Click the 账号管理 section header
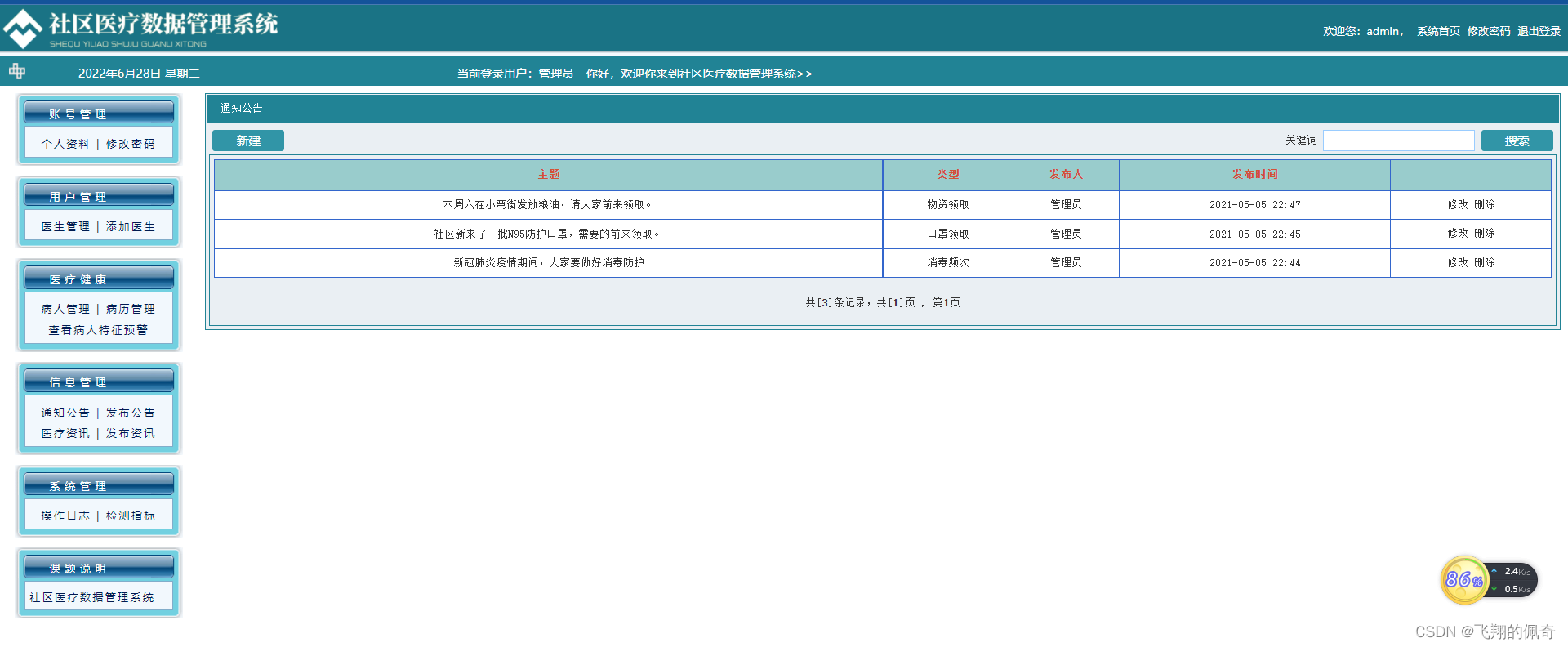 98,113
